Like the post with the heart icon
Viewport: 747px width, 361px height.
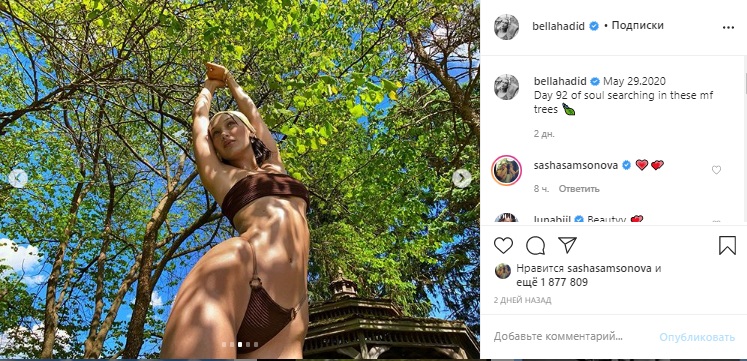point(503,245)
